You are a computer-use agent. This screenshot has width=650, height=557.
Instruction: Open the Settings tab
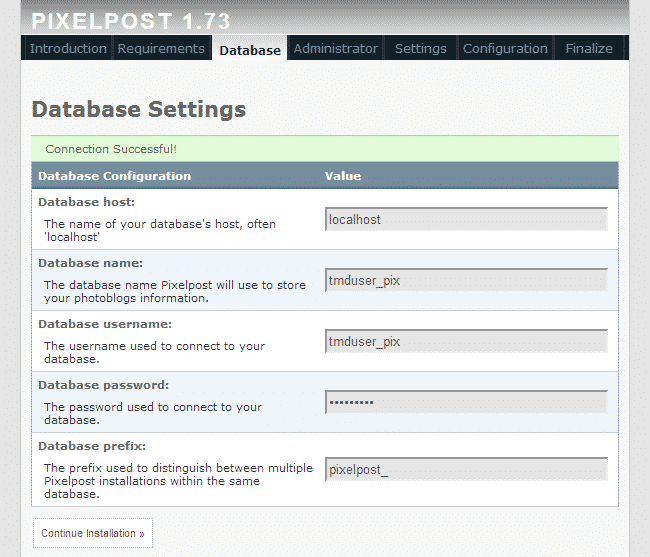420,48
